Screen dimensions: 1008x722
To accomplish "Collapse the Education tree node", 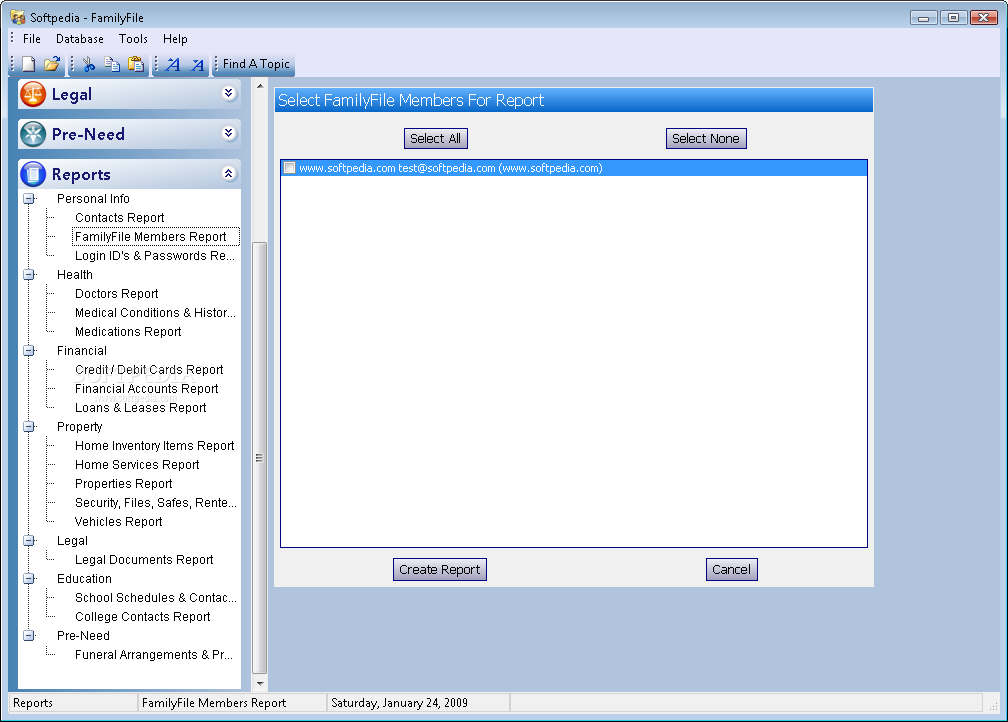I will tap(28, 579).
